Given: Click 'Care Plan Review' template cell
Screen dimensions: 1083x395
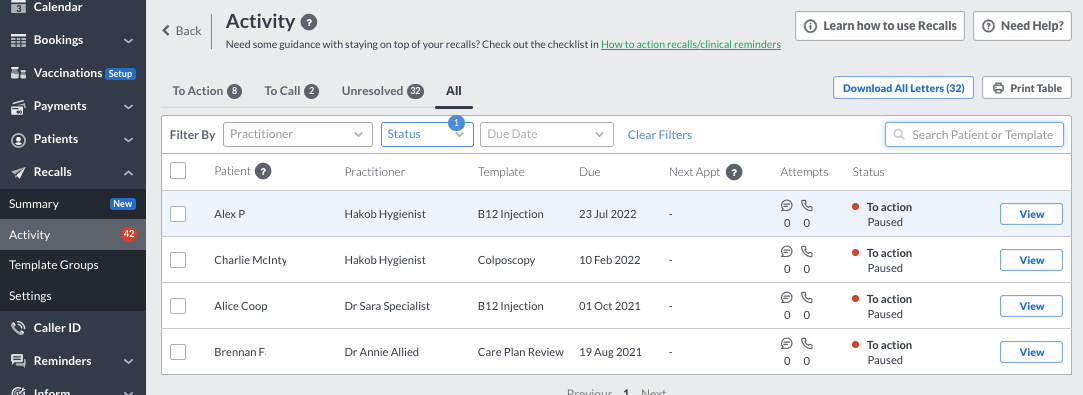Looking at the screenshot, I should click(521, 352).
